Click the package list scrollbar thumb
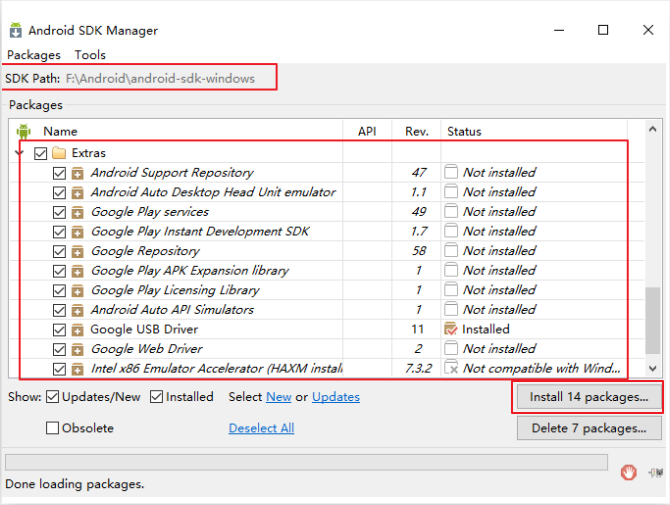 click(x=652, y=320)
